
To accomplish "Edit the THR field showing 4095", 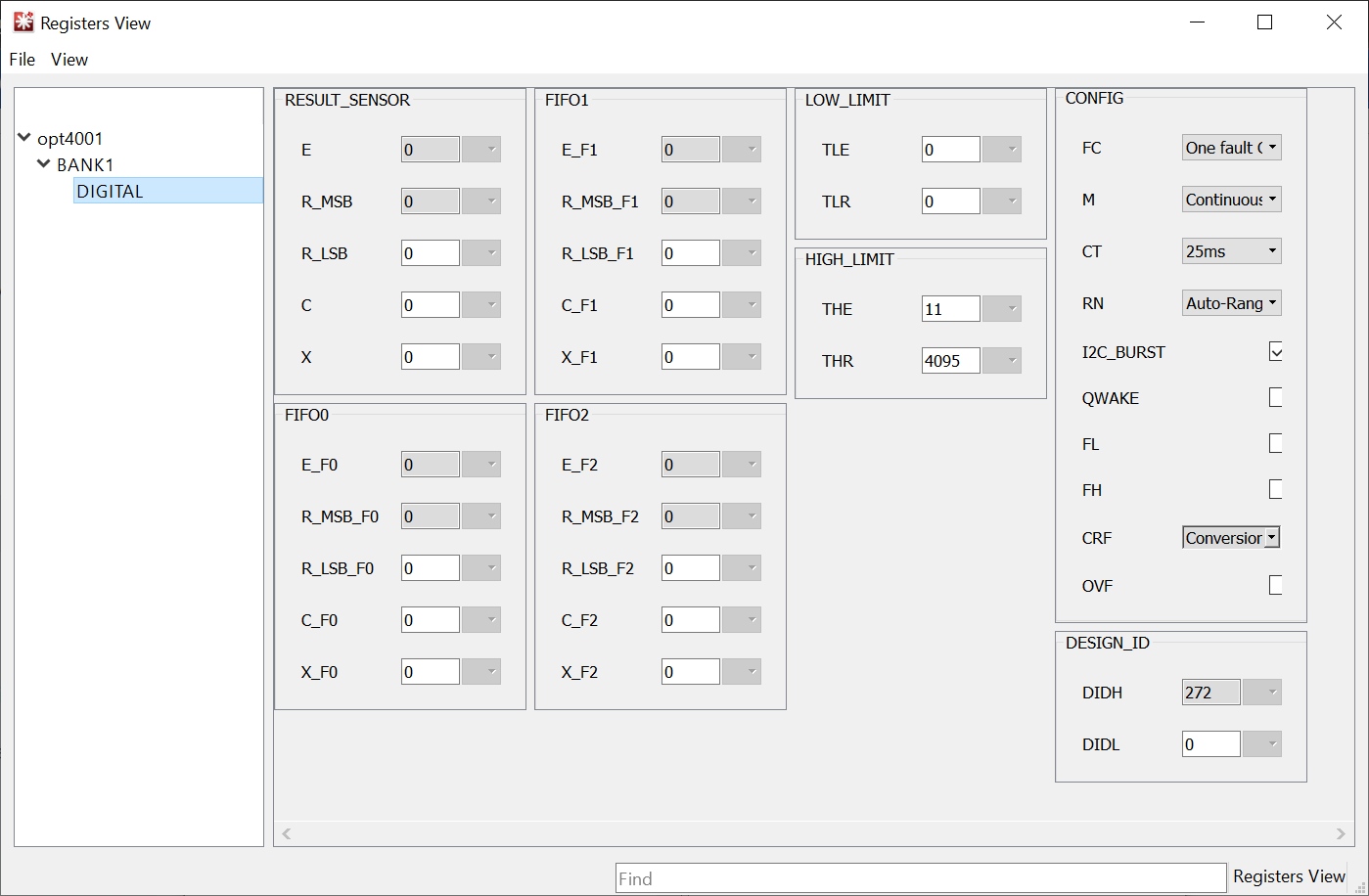I will pos(949,360).
